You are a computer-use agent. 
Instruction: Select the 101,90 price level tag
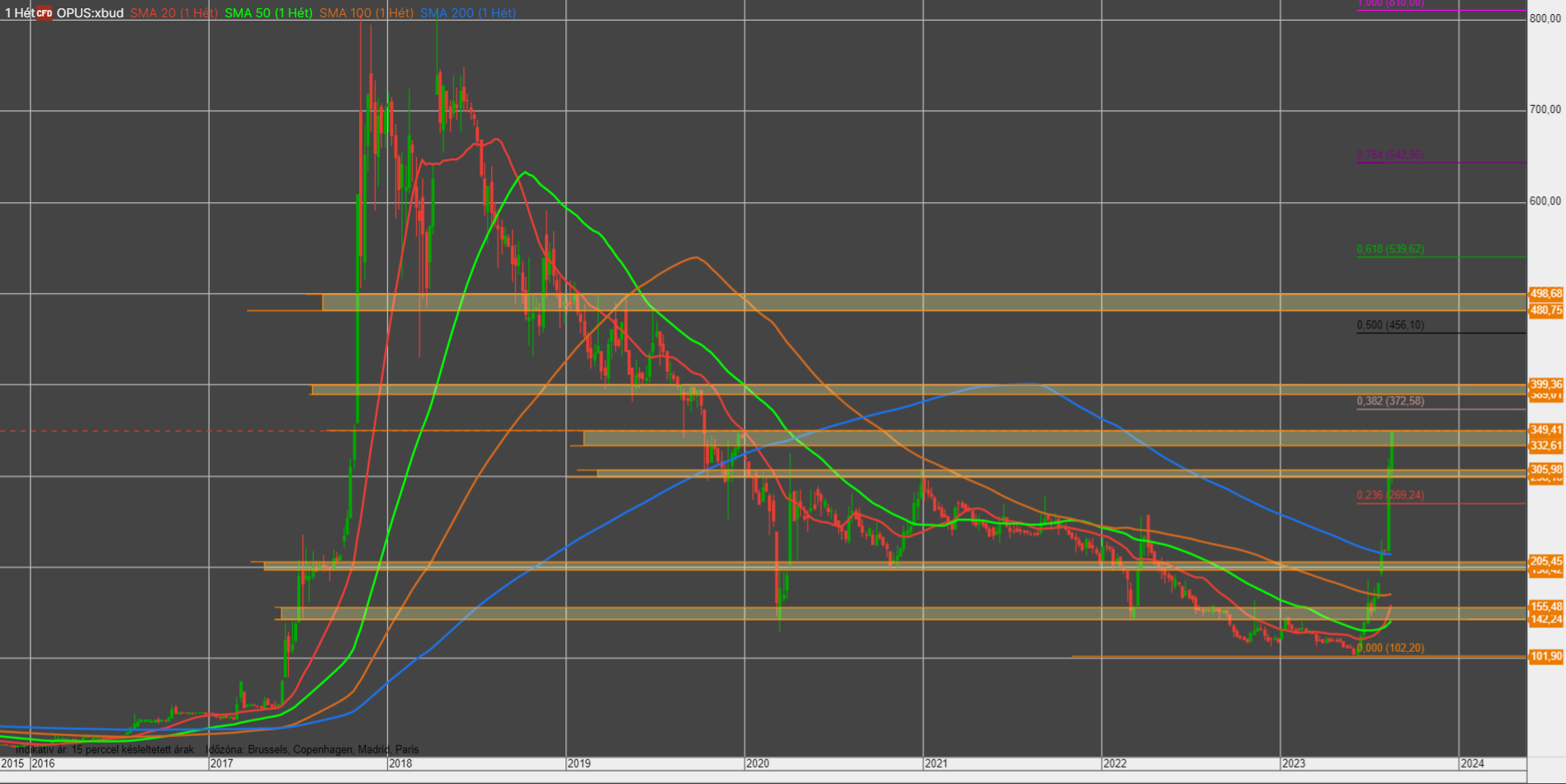coord(1545,656)
